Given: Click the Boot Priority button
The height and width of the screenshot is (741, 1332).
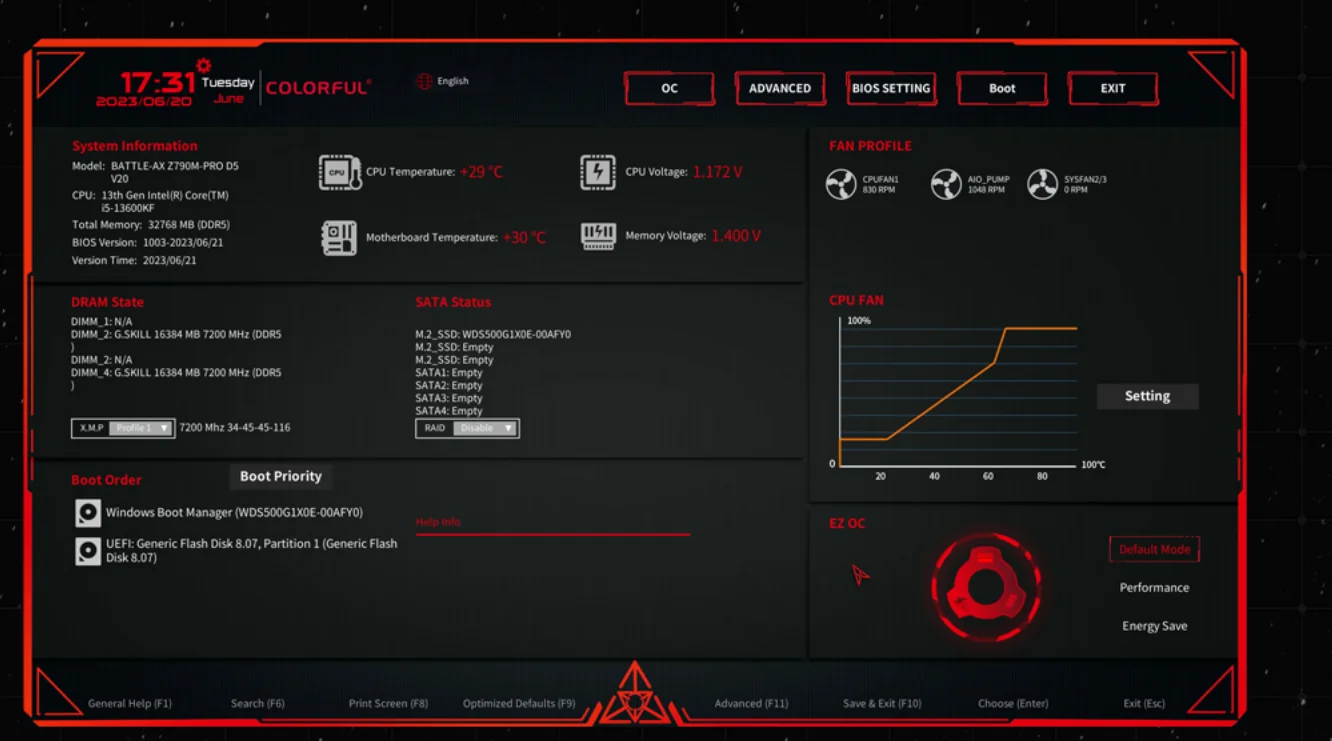Looking at the screenshot, I should click(281, 476).
